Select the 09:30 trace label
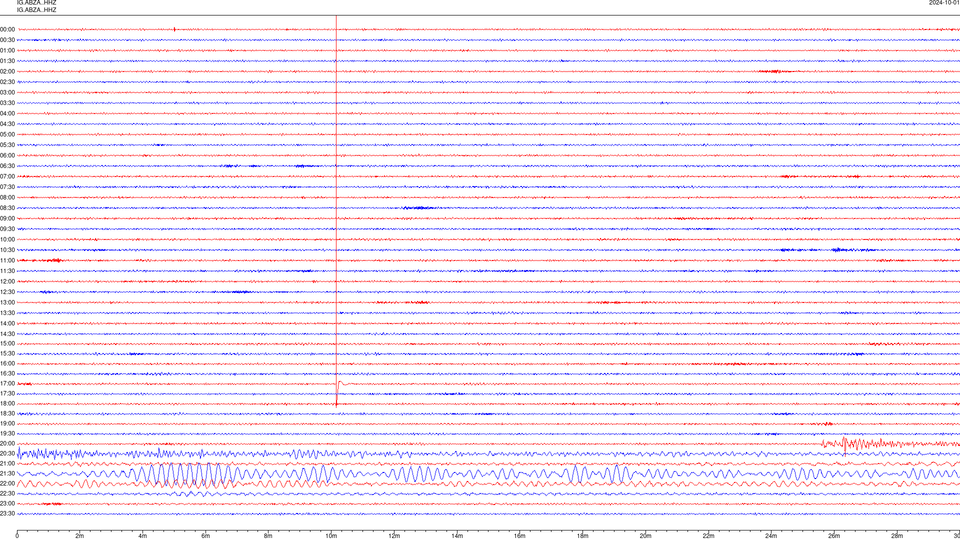The image size is (960, 540). point(7,229)
